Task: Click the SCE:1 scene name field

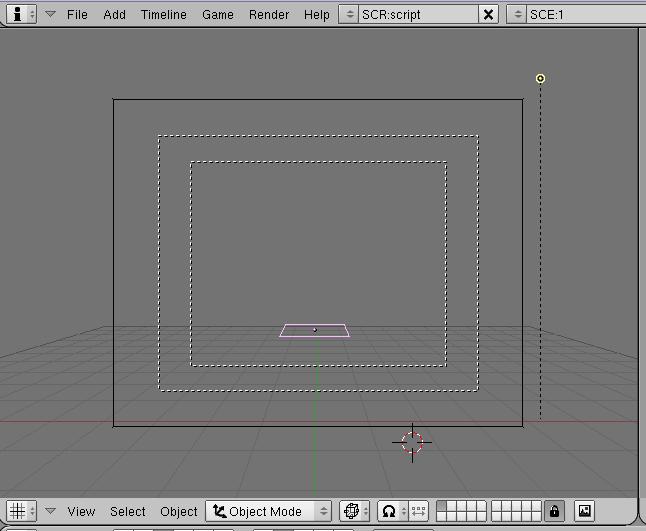Action: tap(586, 14)
